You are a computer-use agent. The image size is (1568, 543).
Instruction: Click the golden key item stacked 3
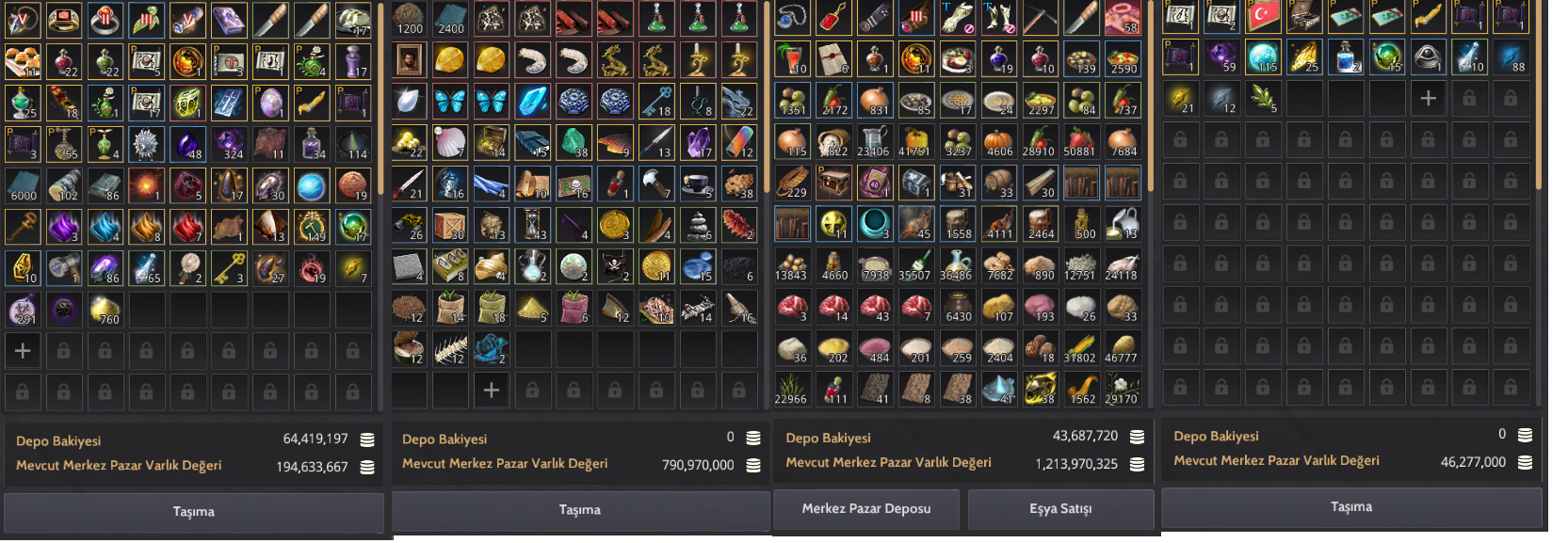tap(229, 267)
